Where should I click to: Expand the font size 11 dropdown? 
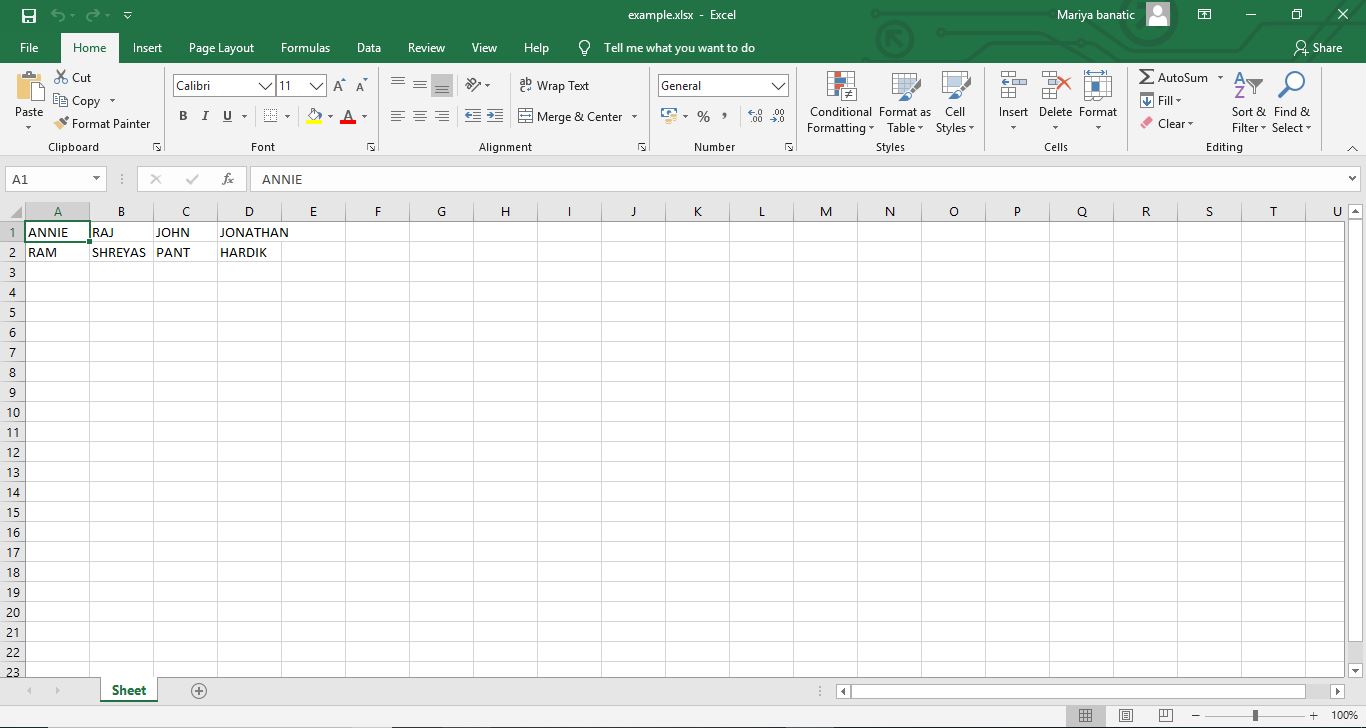point(316,86)
